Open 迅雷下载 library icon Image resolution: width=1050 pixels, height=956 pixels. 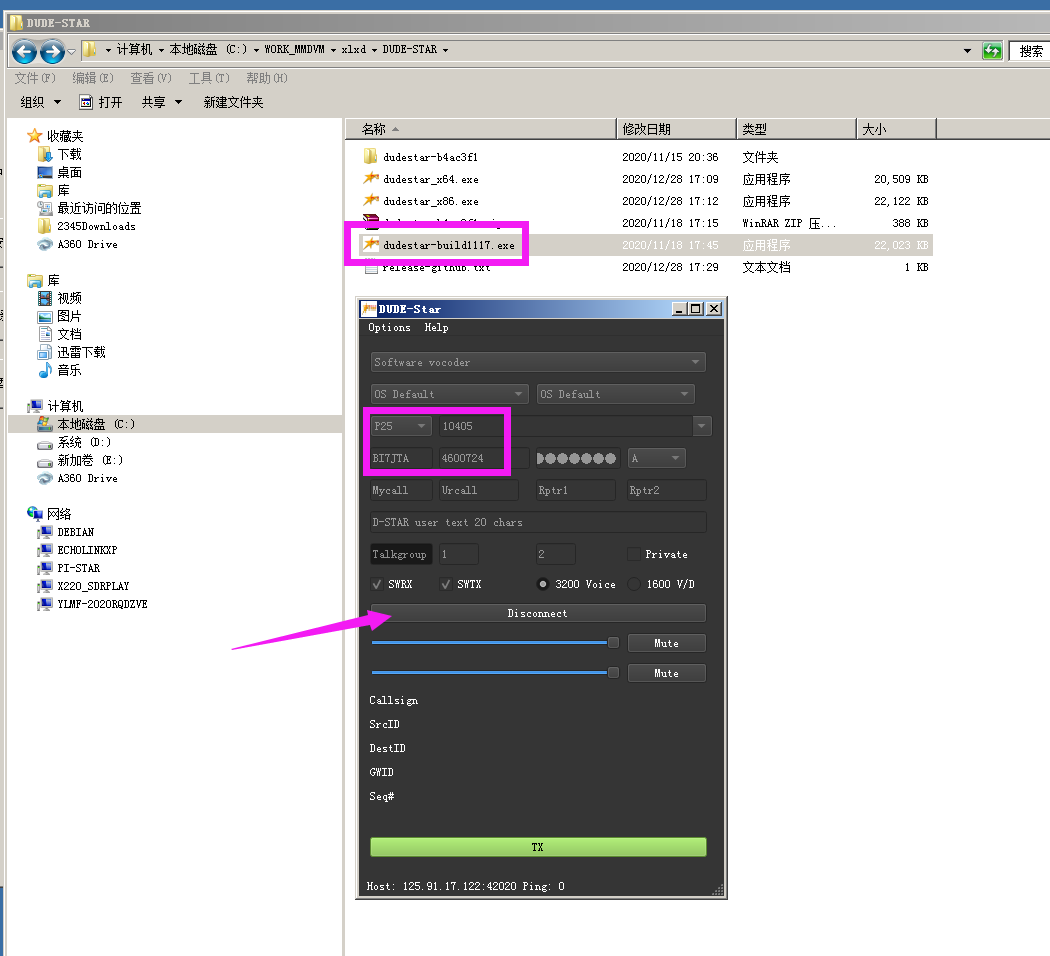pos(45,352)
